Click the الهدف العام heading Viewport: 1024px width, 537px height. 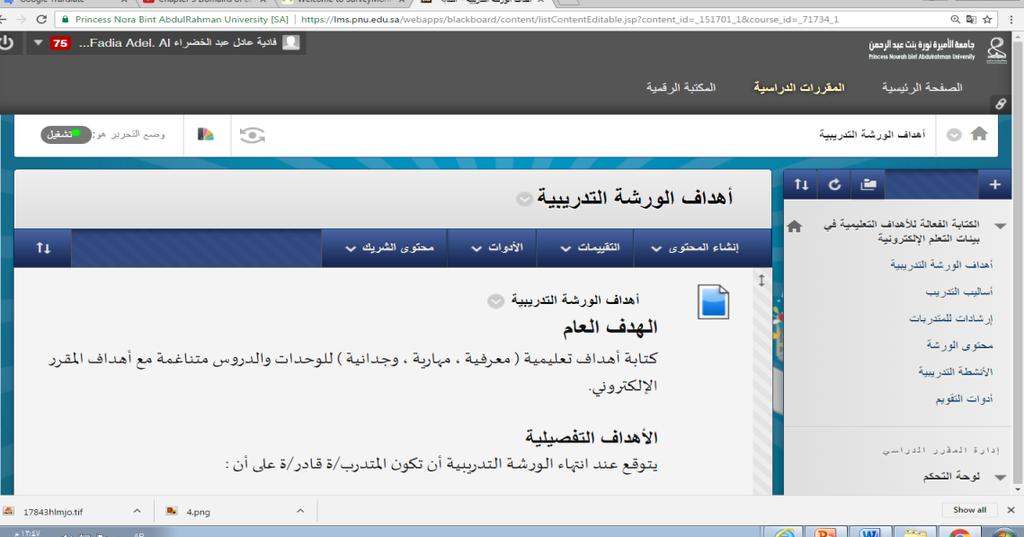tap(610, 328)
